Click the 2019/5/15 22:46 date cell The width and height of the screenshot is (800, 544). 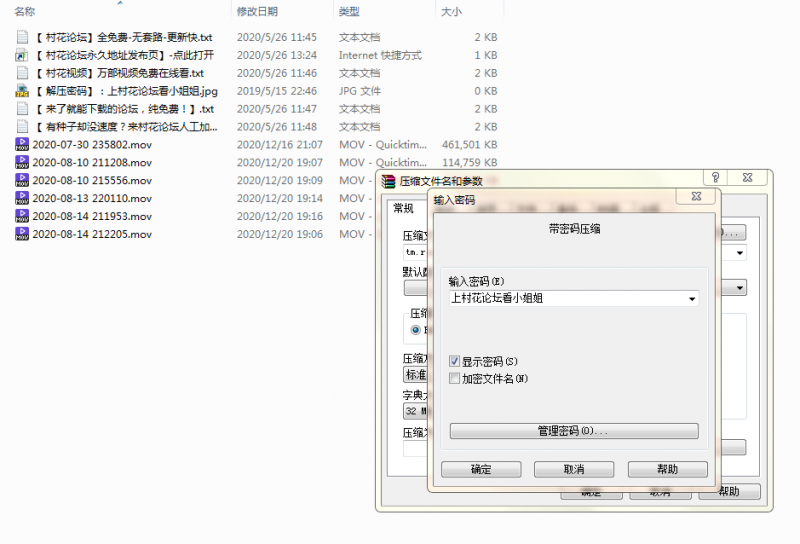tap(277, 91)
